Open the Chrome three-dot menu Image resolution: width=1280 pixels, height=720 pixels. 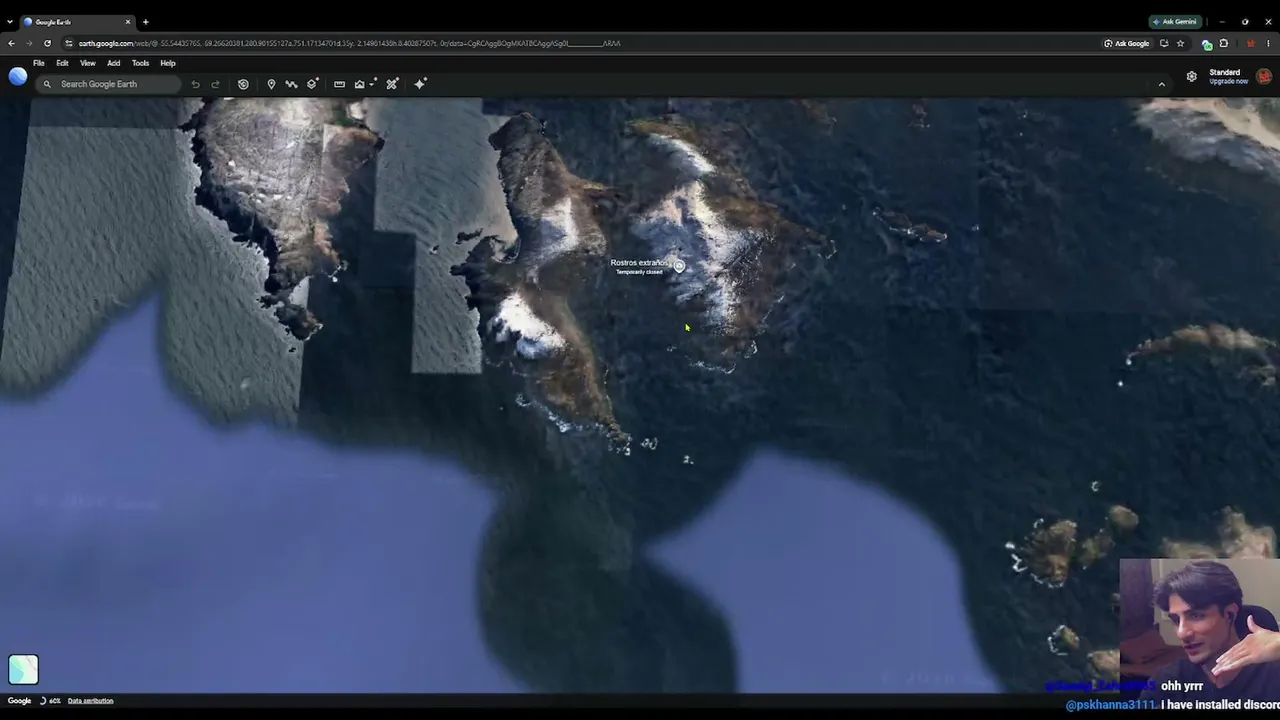point(1268,43)
